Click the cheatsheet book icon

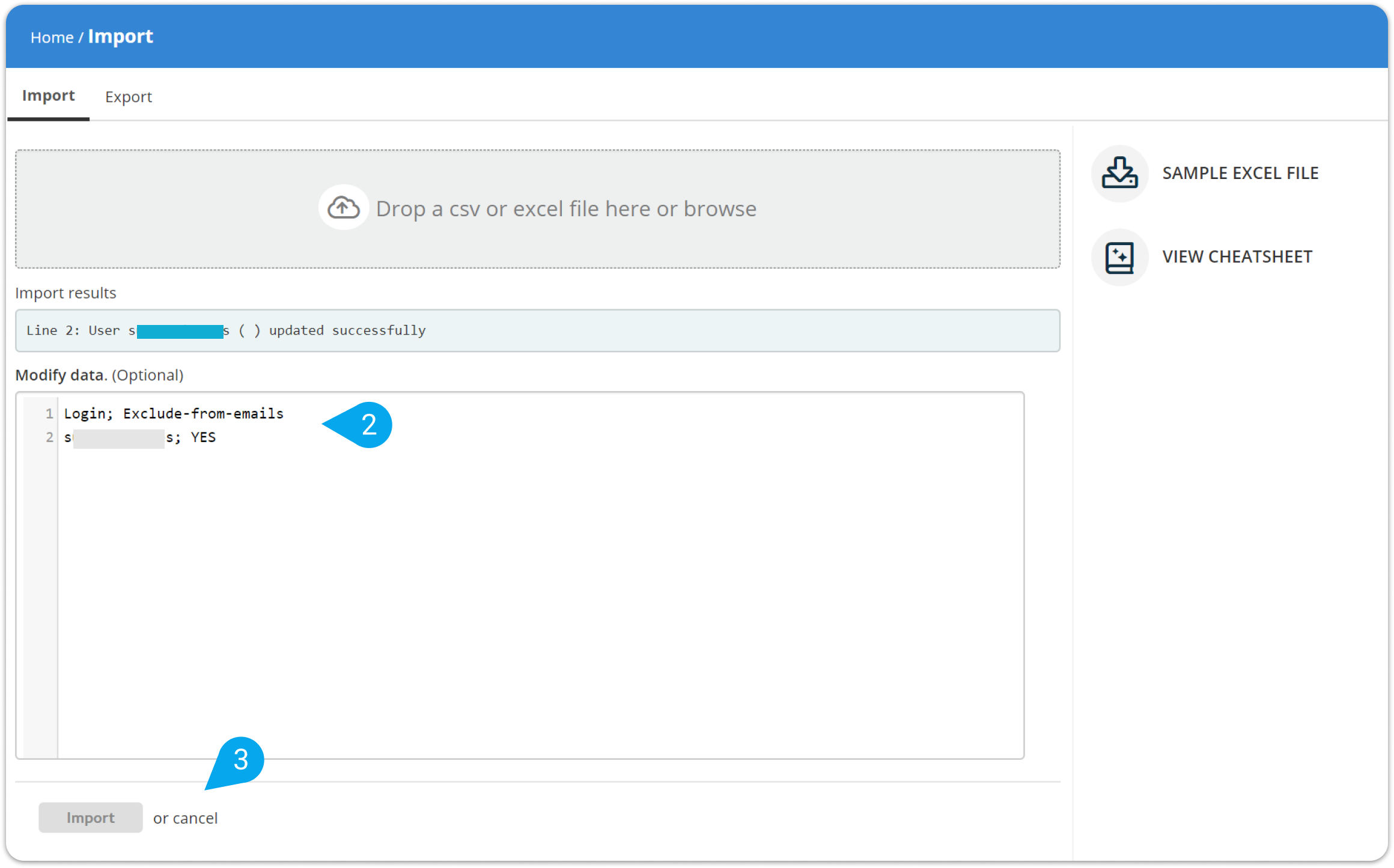pos(1119,257)
